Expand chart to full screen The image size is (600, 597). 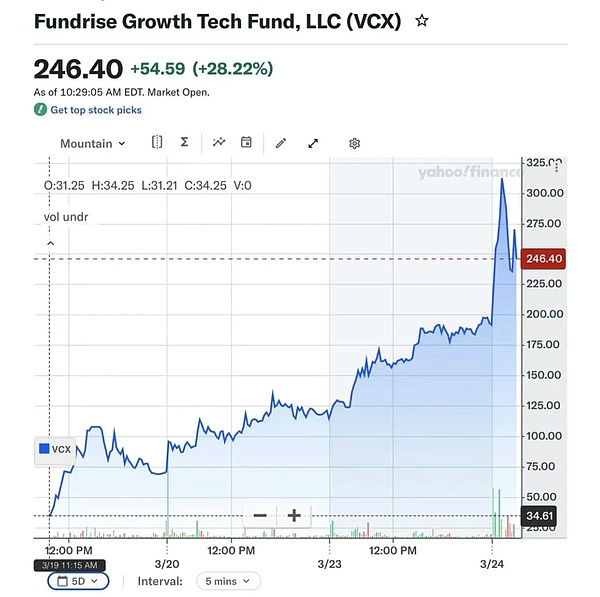313,143
